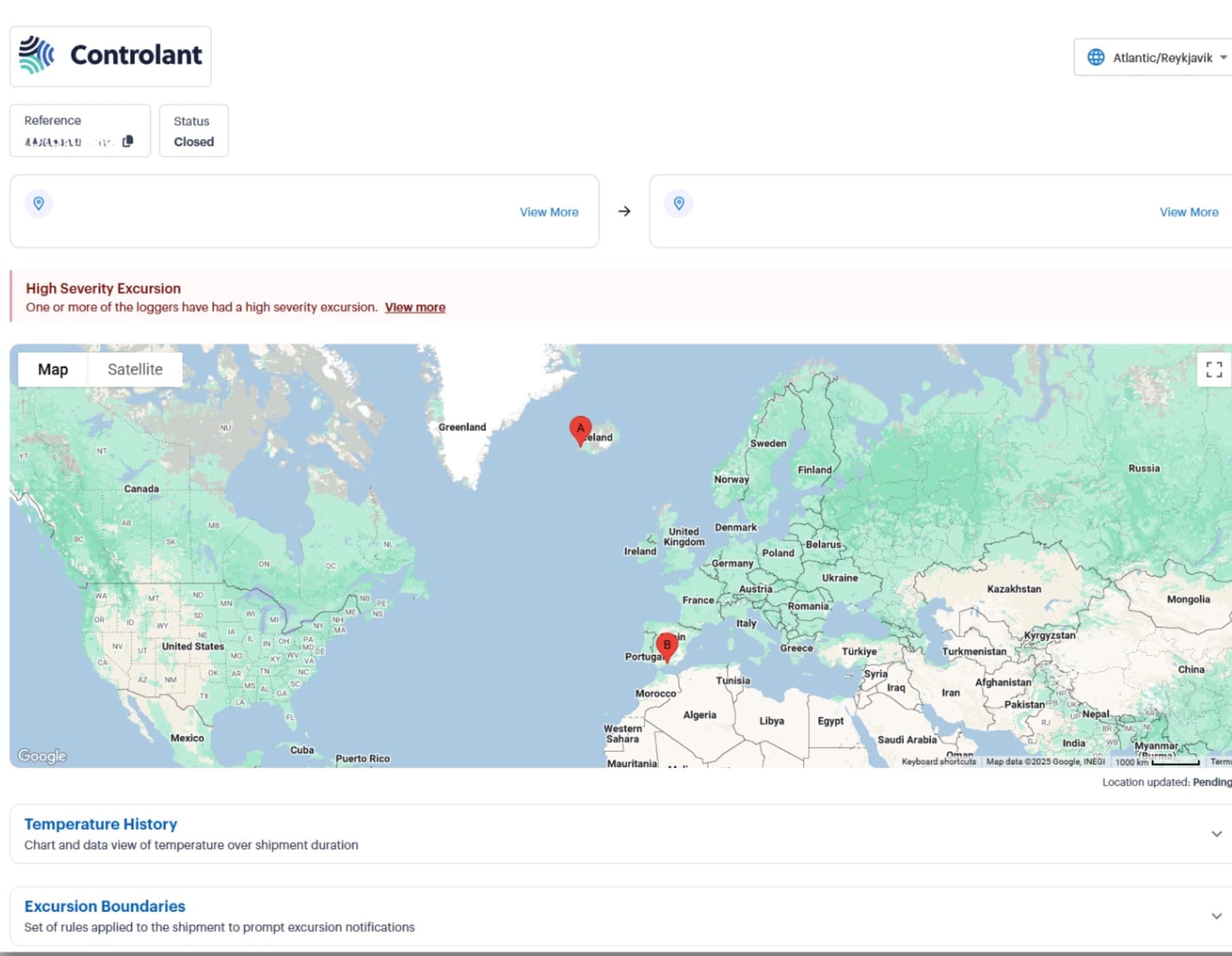
Task: Click the Google logo on the map
Action: 42,755
